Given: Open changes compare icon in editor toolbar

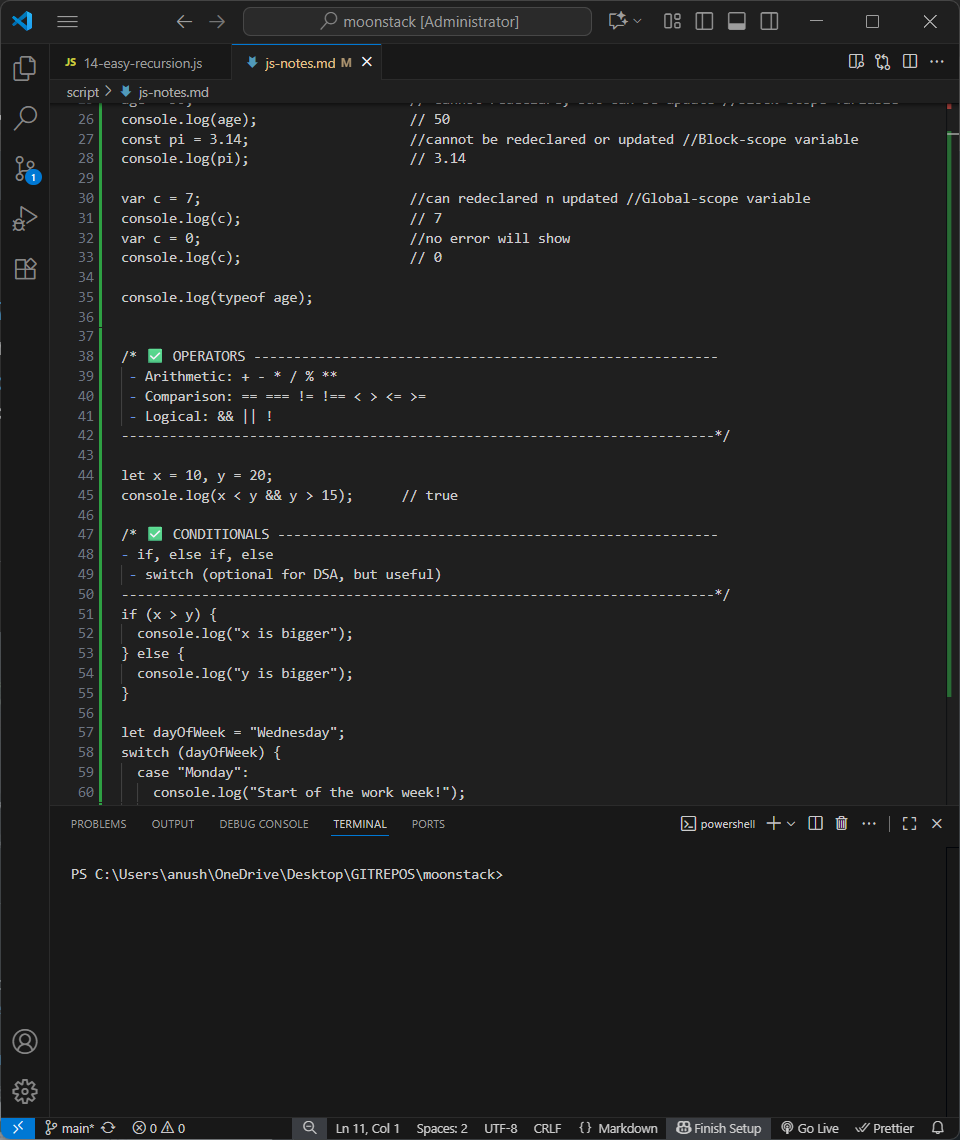Looking at the screenshot, I should [x=883, y=62].
